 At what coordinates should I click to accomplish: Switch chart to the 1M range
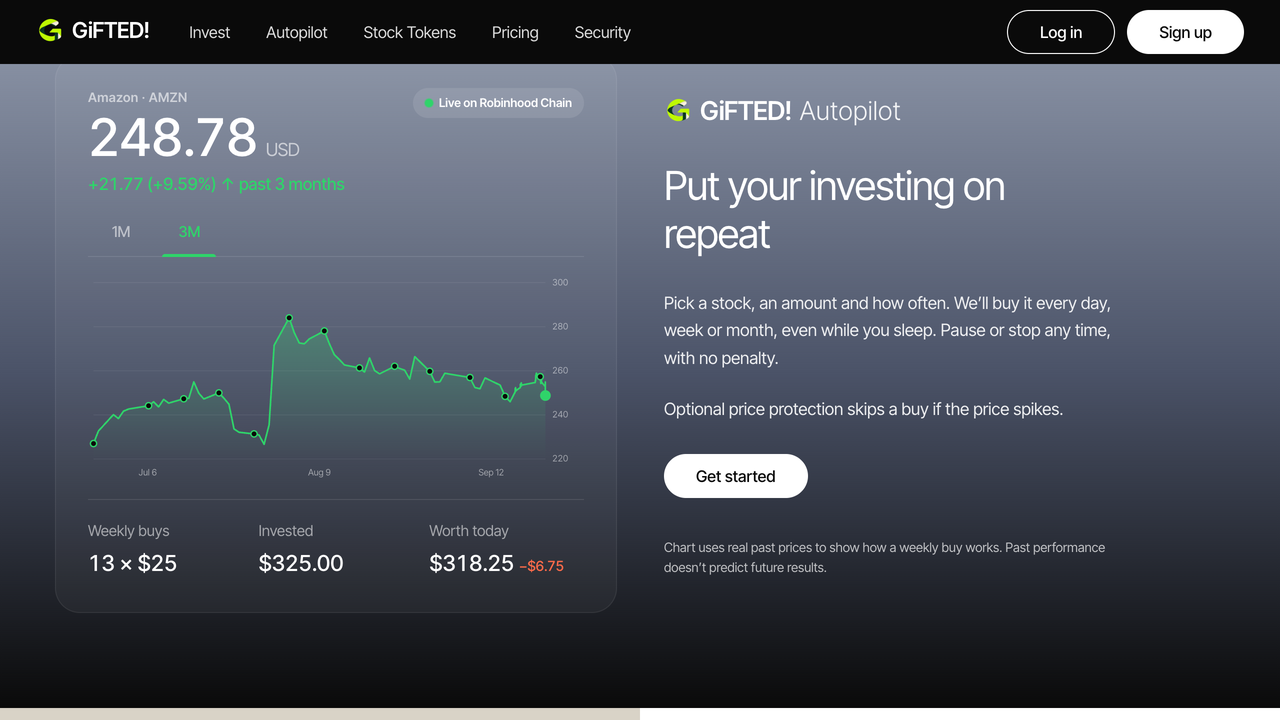click(121, 232)
